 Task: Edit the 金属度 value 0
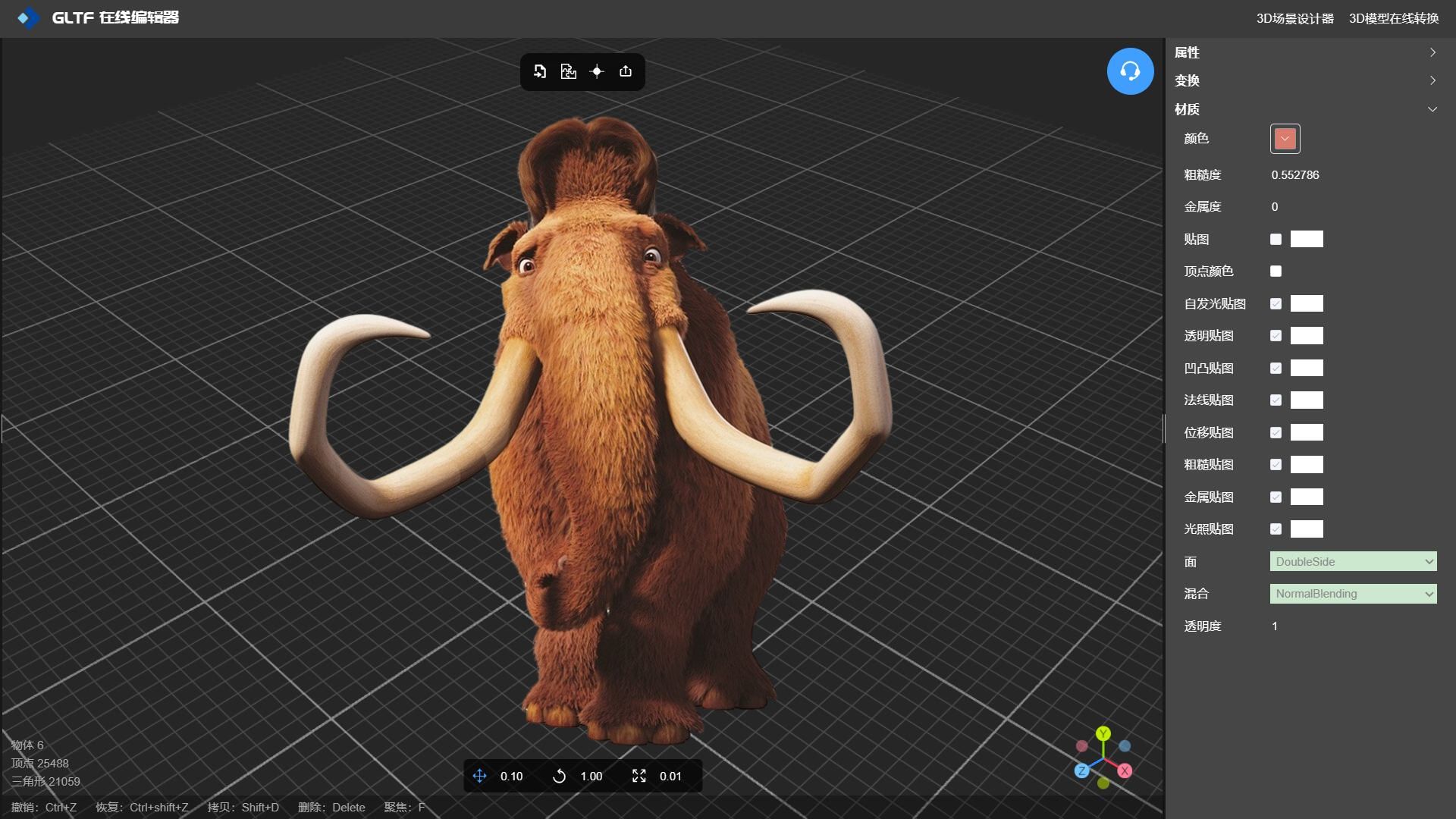1275,206
